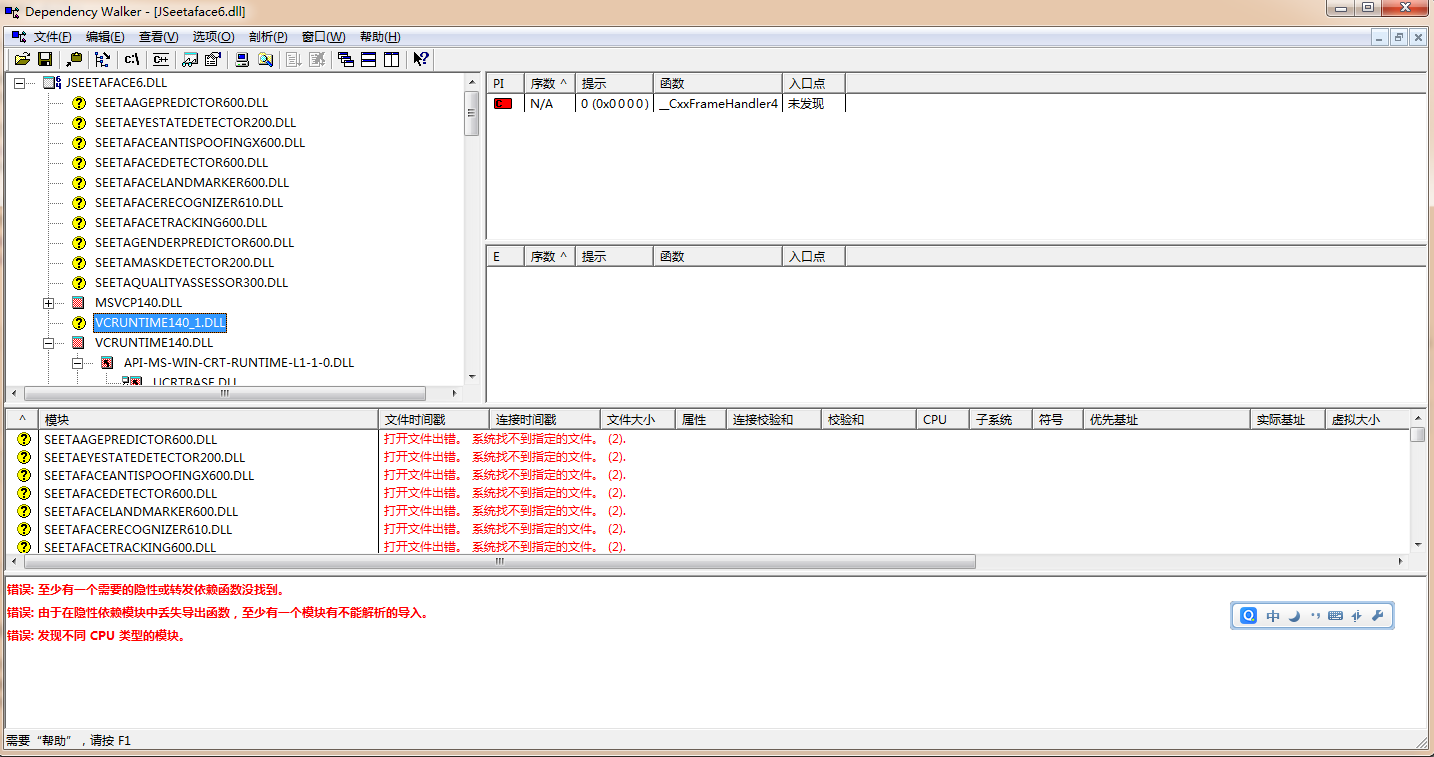Sort imports by 函数 column header
This screenshot has height=757, width=1434.
(x=717, y=83)
